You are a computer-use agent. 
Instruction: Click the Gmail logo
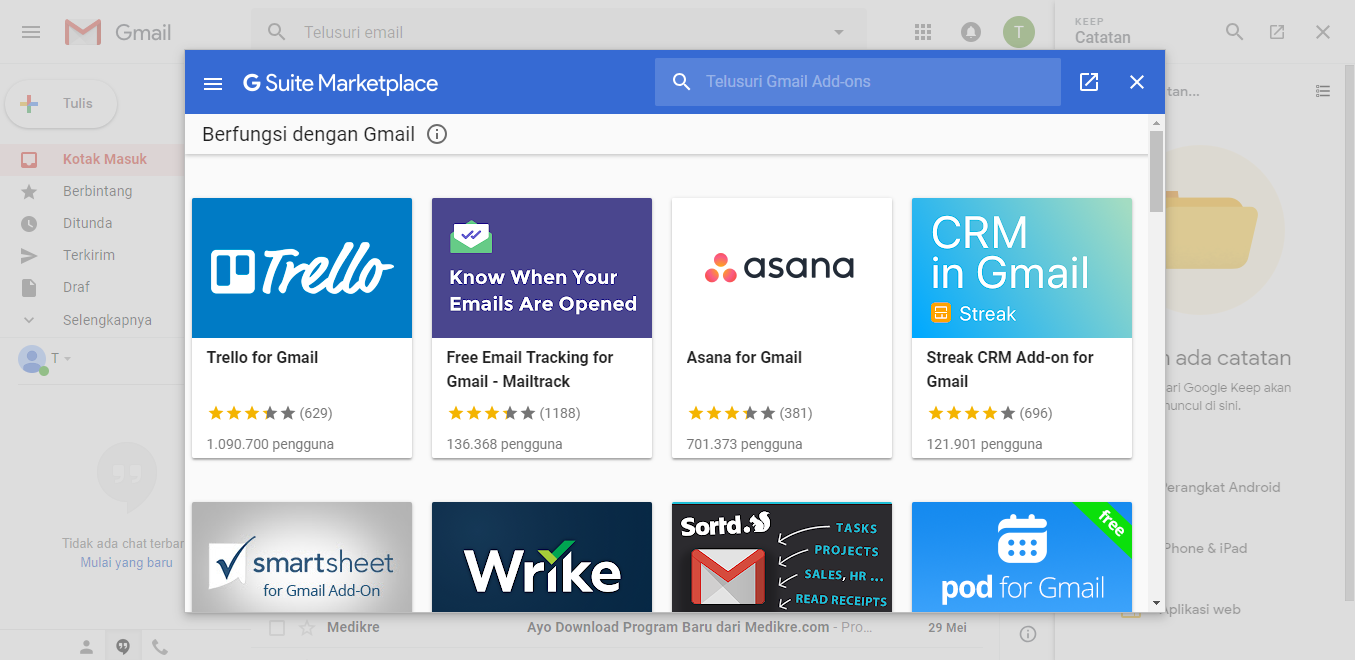(x=118, y=32)
